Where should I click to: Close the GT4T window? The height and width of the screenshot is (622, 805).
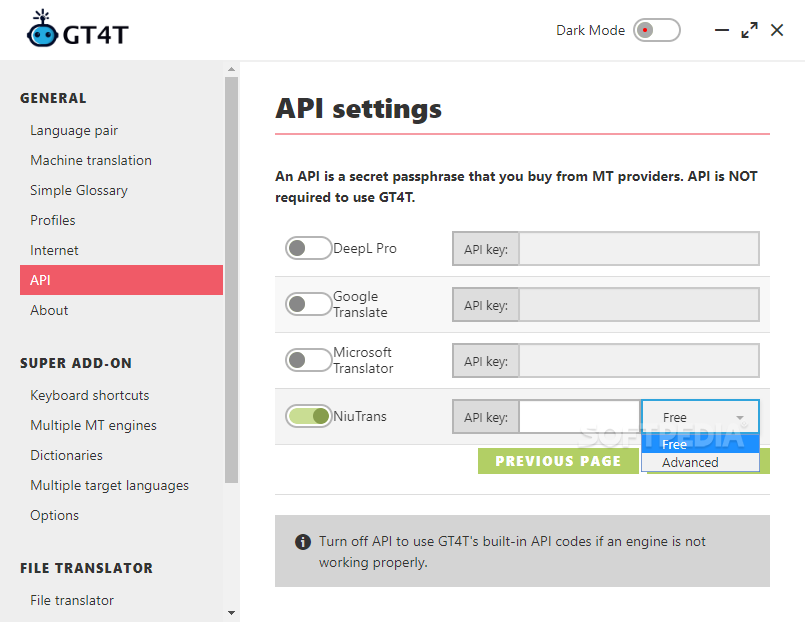(777, 30)
